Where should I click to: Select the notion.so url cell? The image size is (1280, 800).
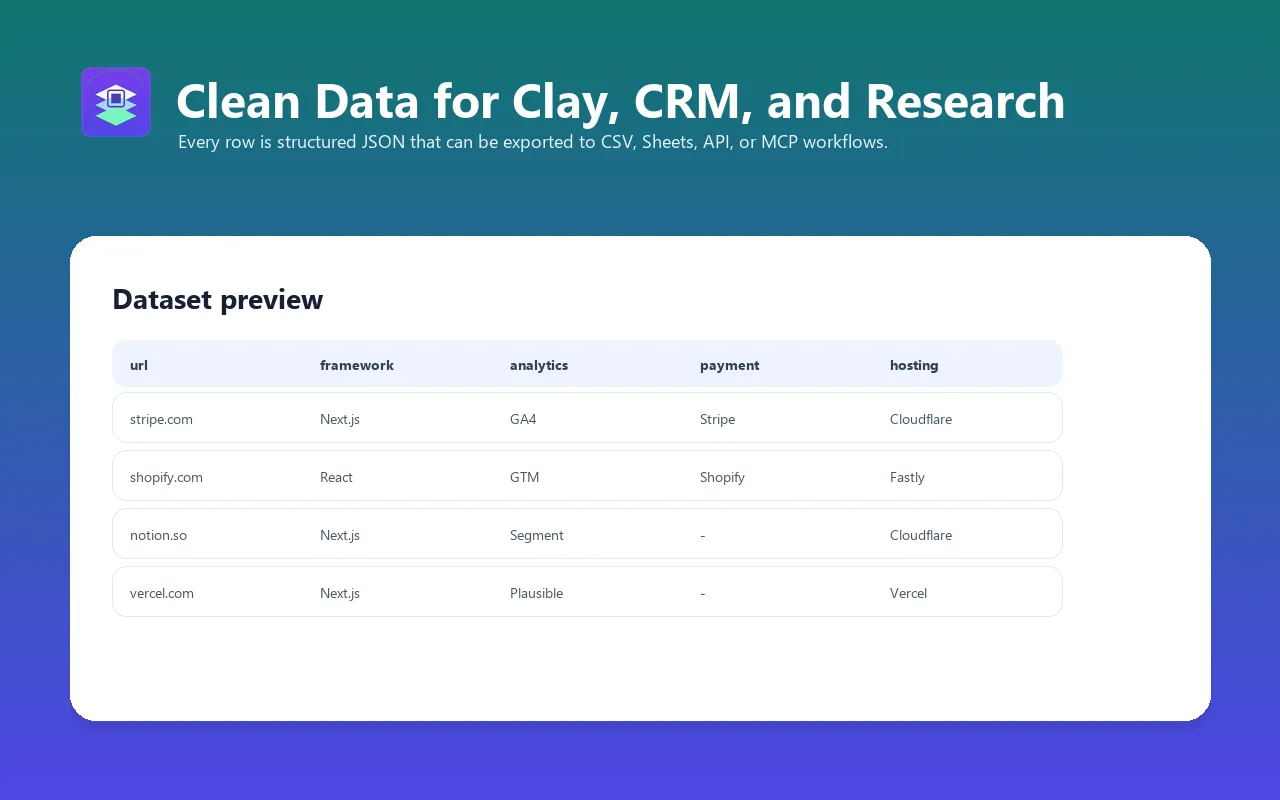[158, 535]
